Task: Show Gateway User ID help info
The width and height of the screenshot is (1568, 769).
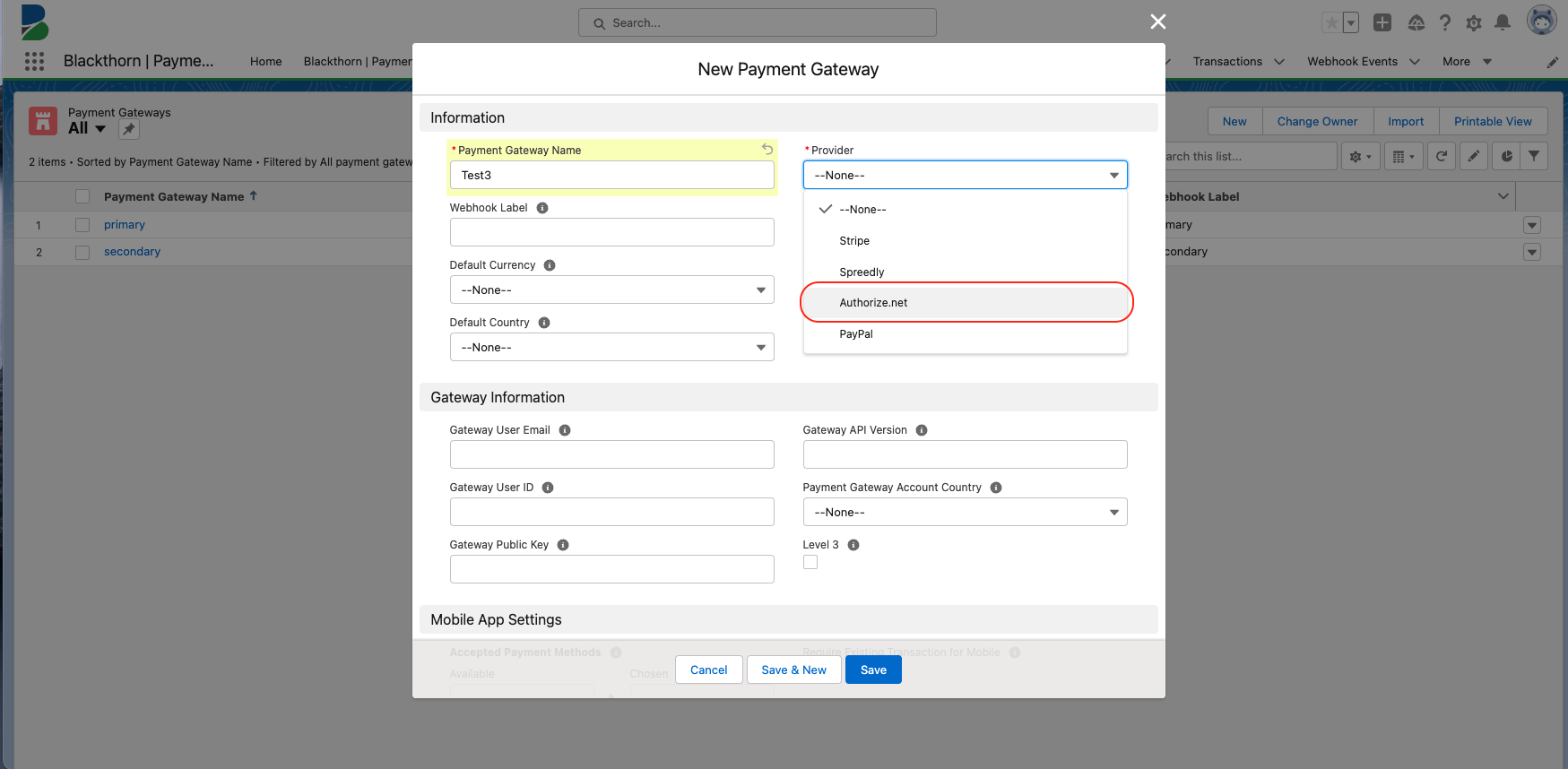Action: (x=548, y=488)
